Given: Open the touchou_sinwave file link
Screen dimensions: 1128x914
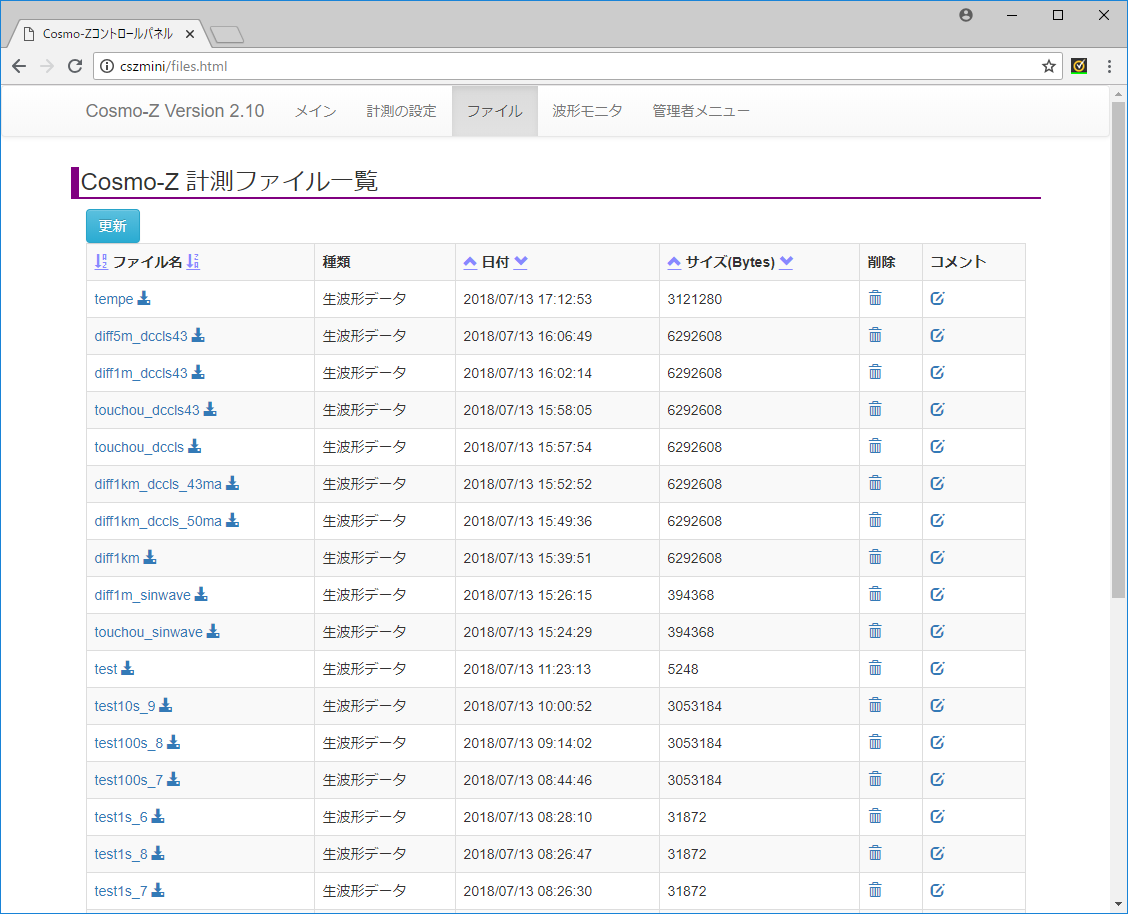Looking at the screenshot, I should [148, 631].
